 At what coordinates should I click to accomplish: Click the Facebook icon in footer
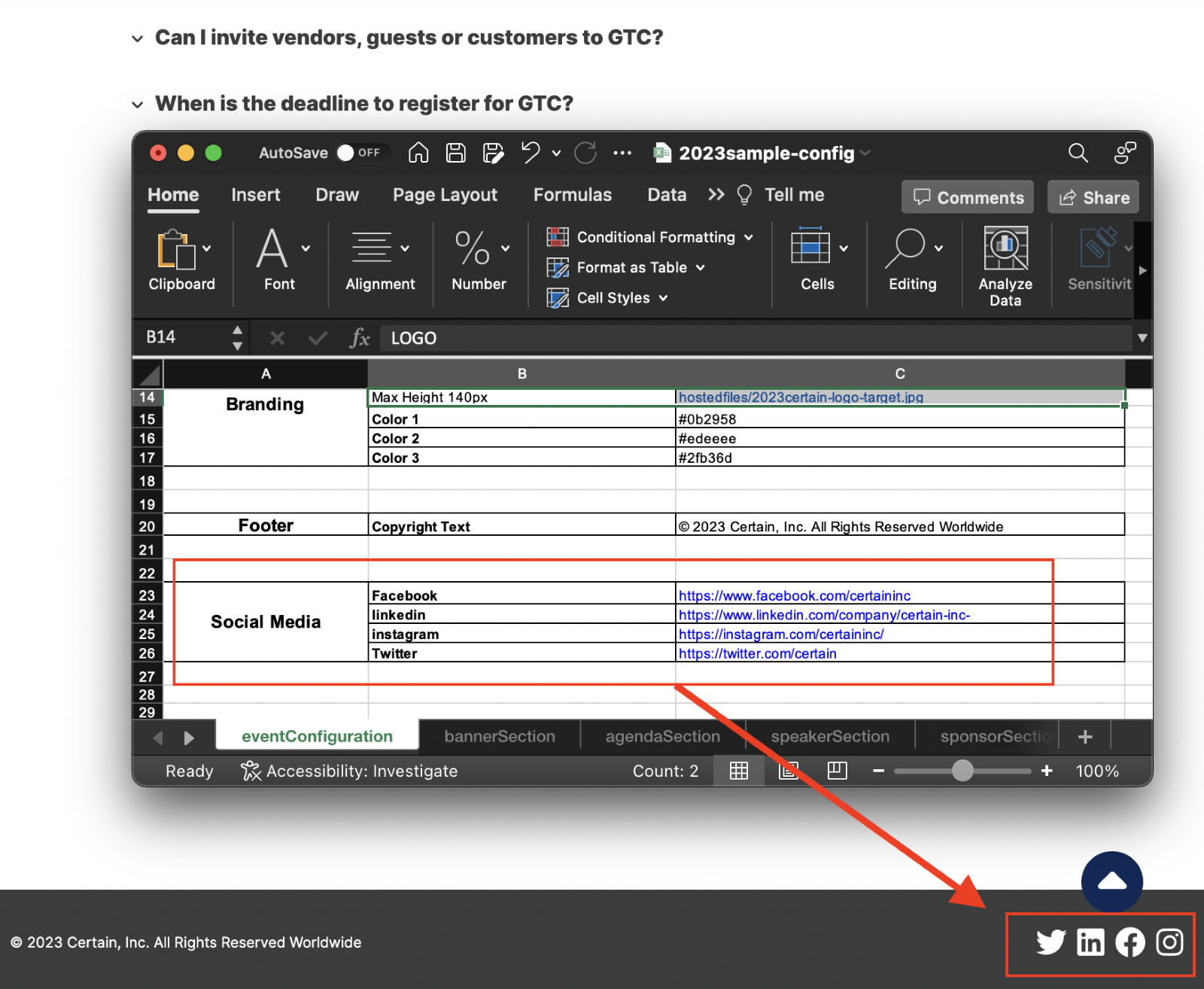[1130, 942]
